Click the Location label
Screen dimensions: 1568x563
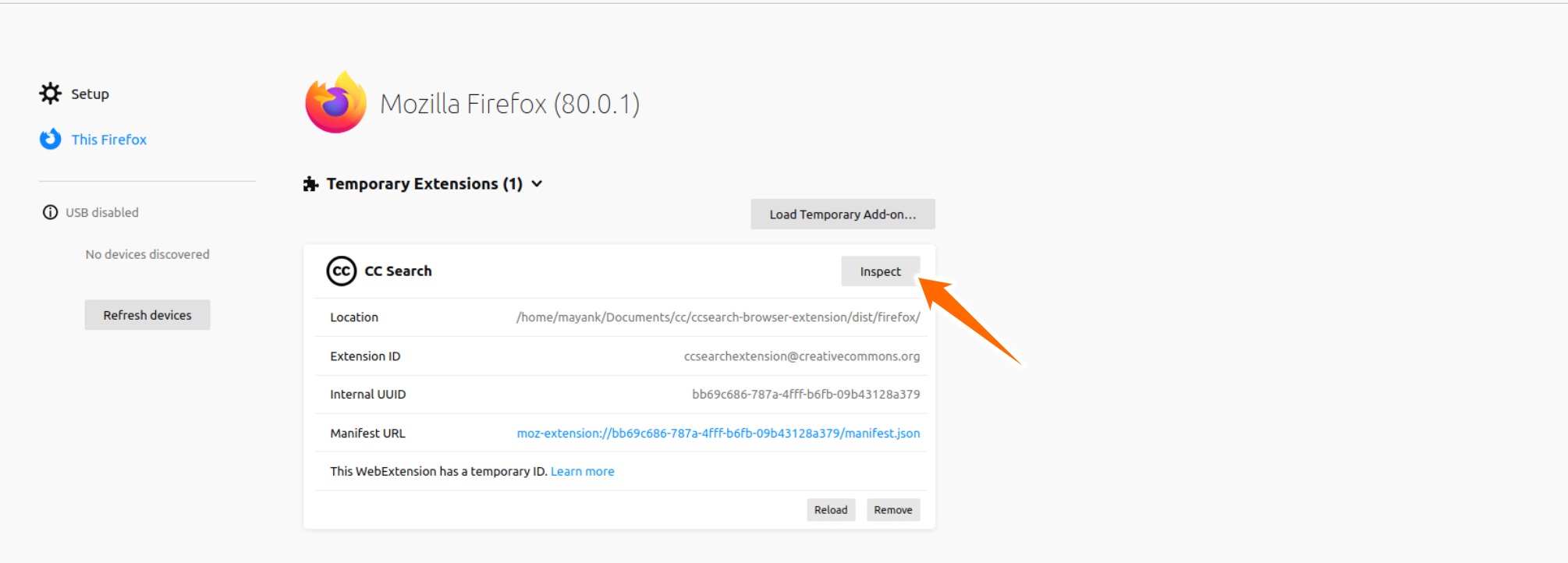(354, 317)
